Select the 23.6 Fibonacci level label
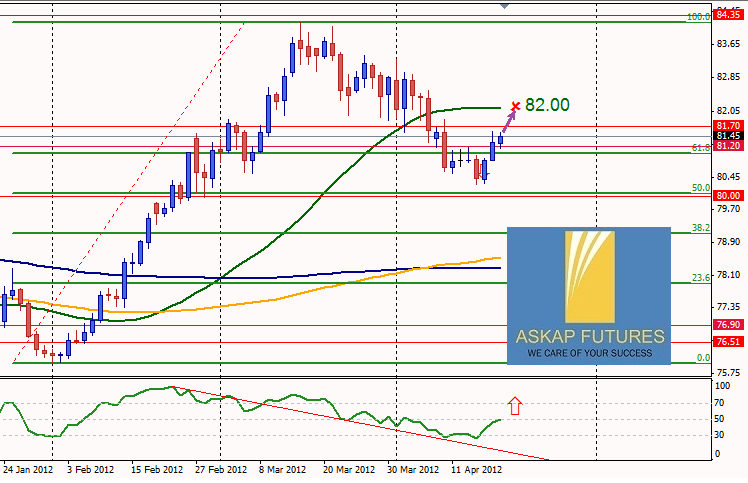Image resolution: width=748 pixels, height=483 pixels. tap(700, 277)
